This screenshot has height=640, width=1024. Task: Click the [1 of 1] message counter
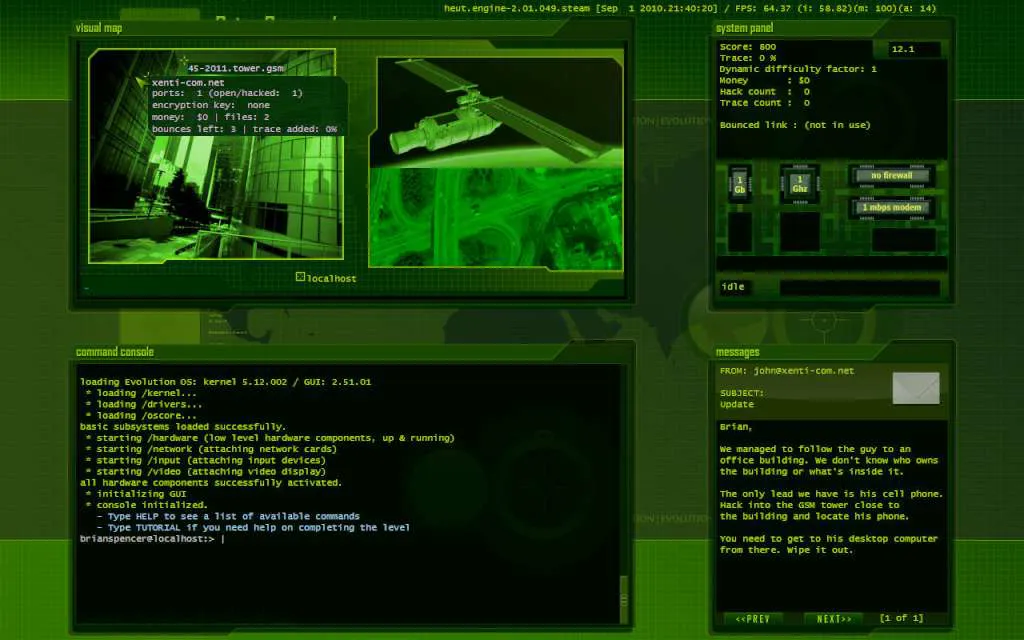coord(901,618)
